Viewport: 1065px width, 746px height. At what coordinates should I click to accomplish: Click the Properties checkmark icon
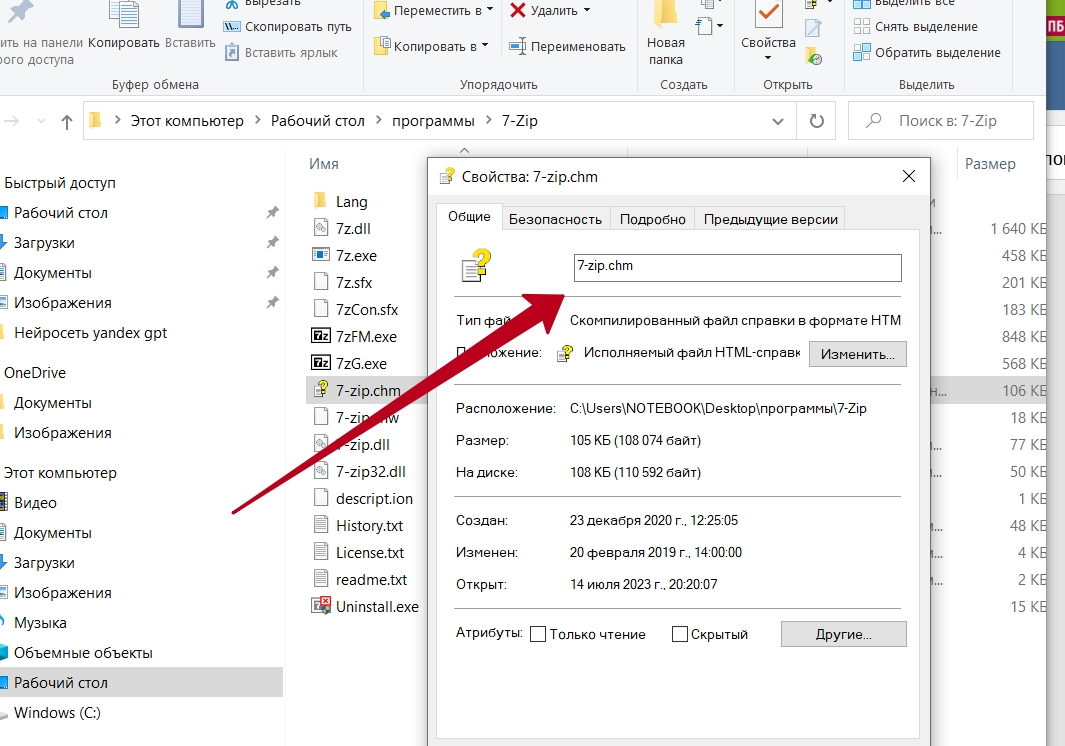[768, 15]
